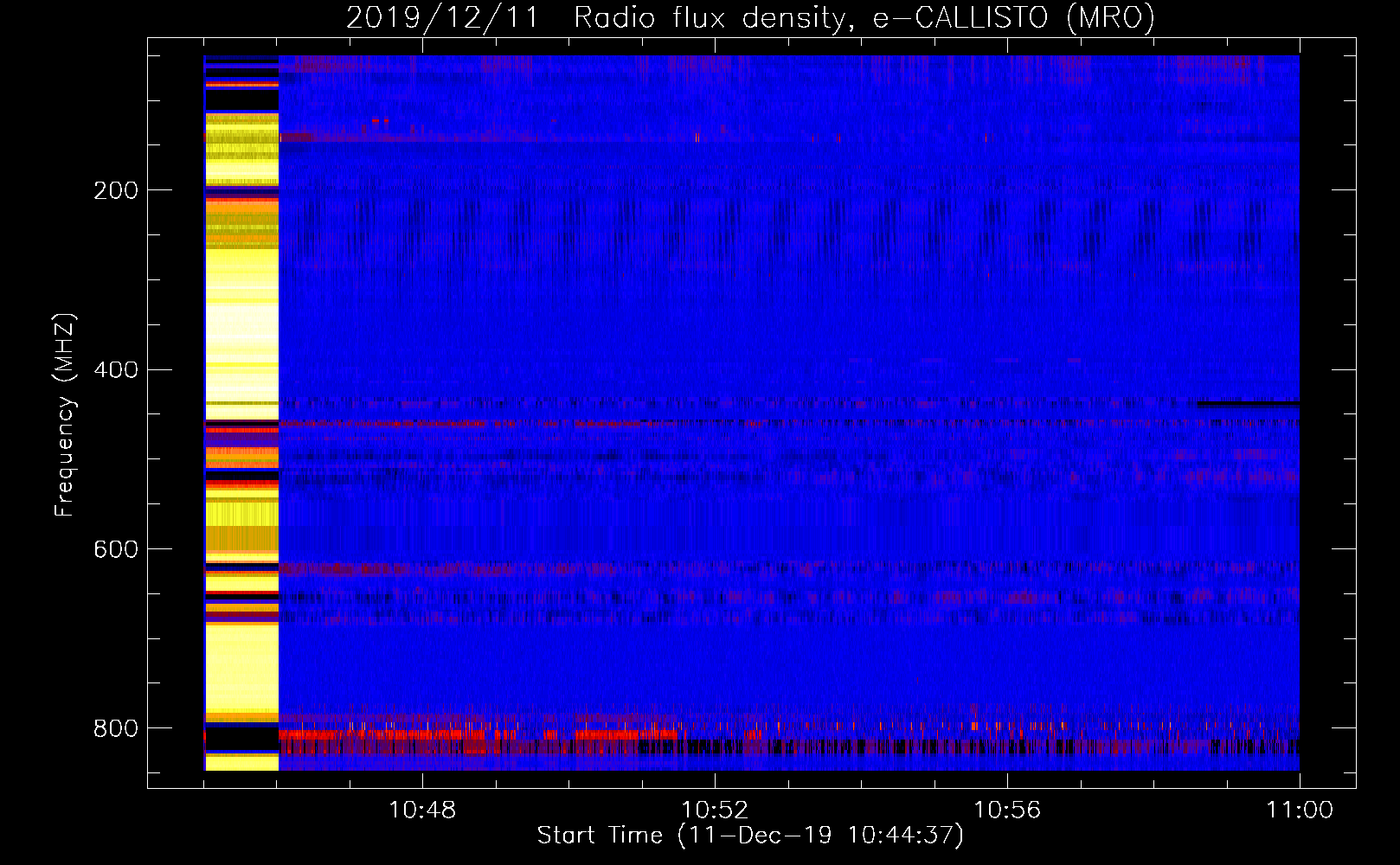1400x865 pixels.
Task: Click the short black horizontal bar near 440 MHz
Action: [1249, 403]
